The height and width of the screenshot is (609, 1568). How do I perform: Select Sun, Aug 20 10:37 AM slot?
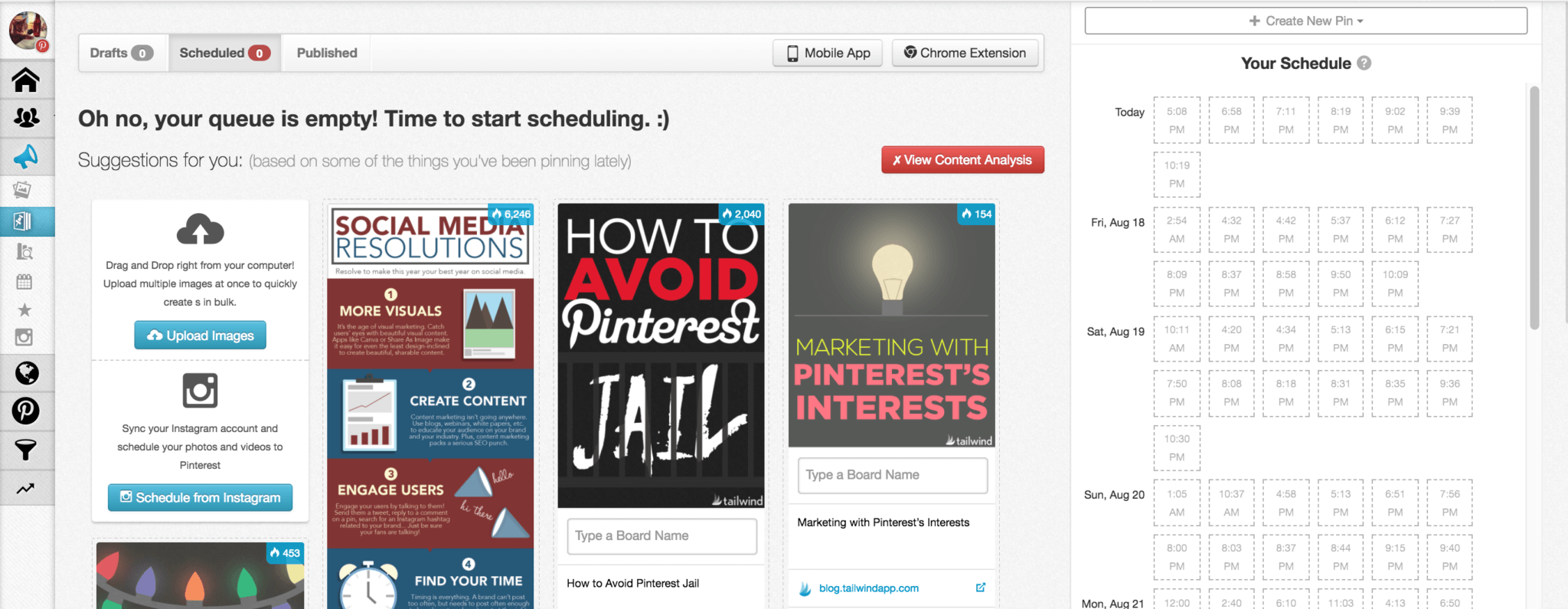(1231, 503)
